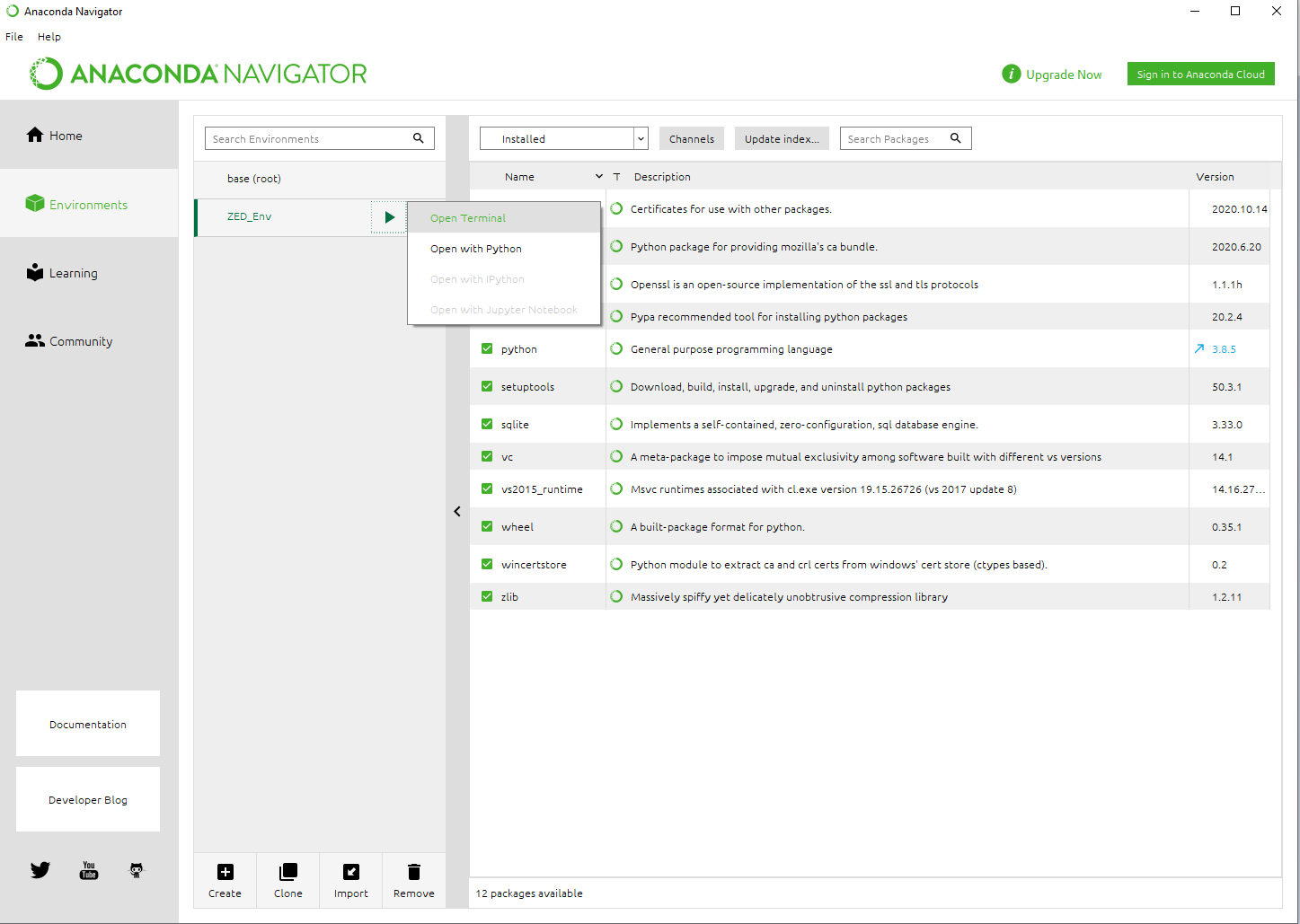
Task: Click the Create environment plus icon
Action: click(x=225, y=872)
